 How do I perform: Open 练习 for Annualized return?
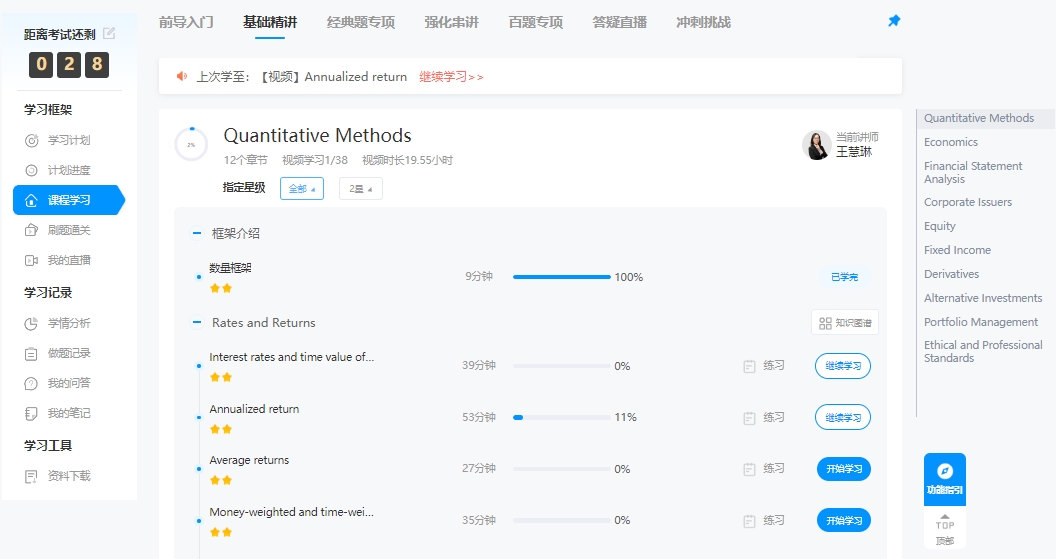coord(764,417)
